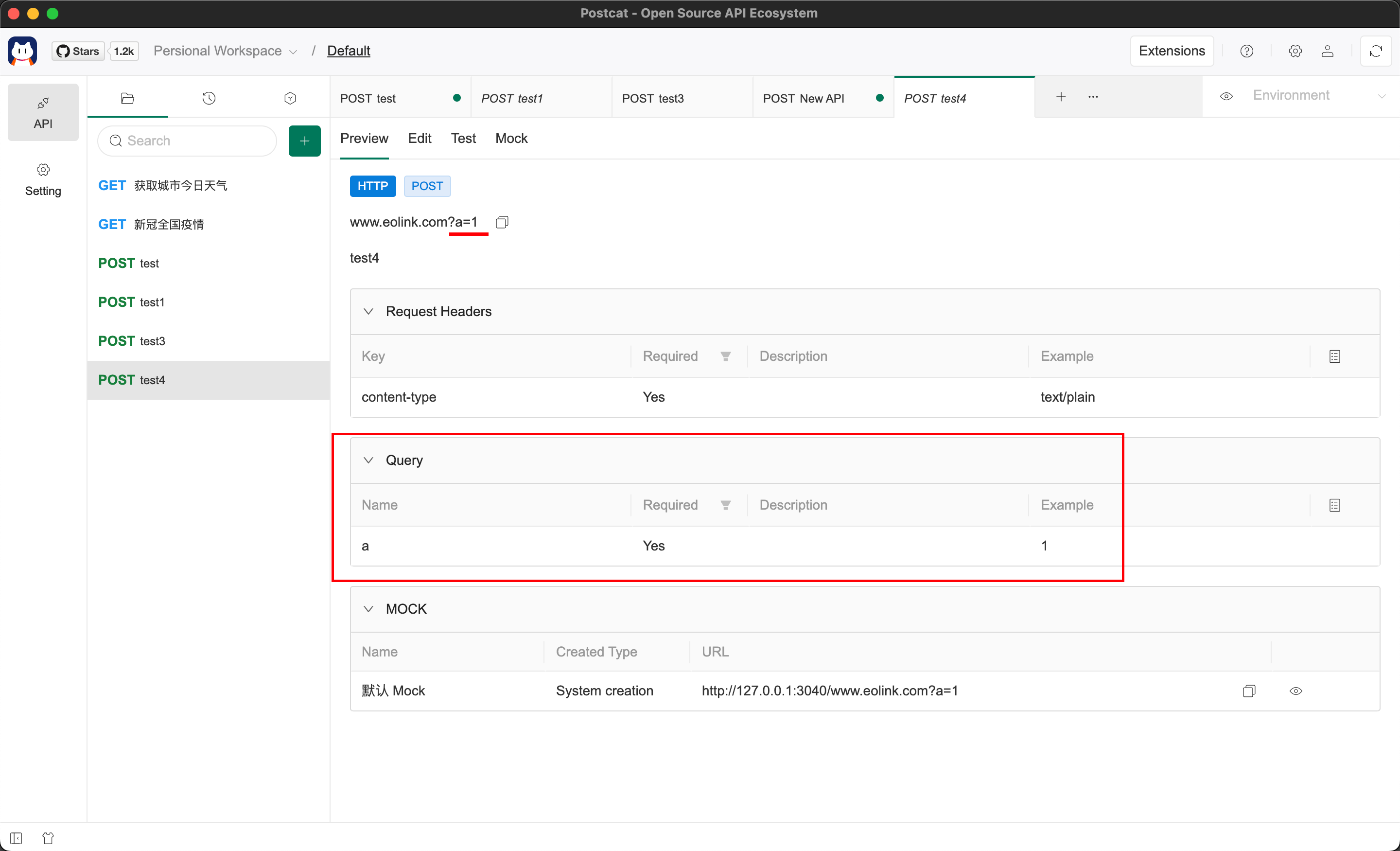
Task: Switch to the folder (API list) tab
Action: pyautogui.click(x=127, y=98)
